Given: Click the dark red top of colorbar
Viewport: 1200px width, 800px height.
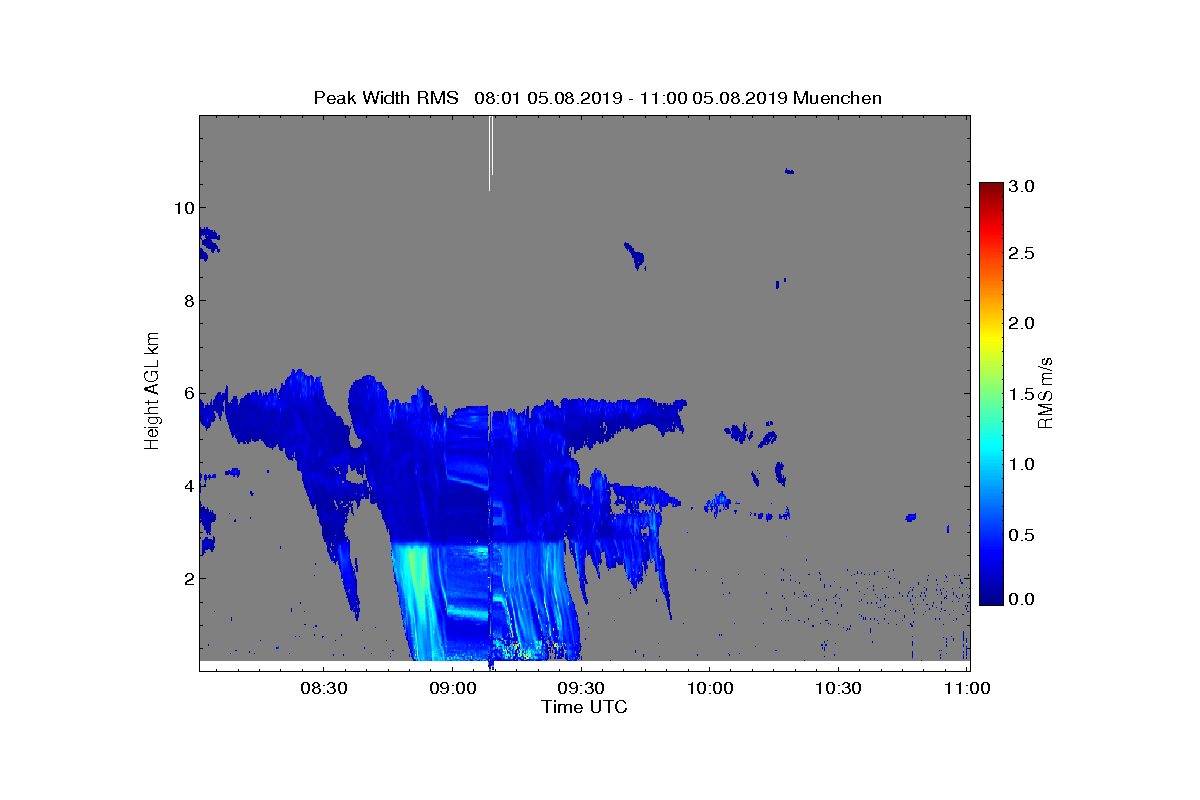Looking at the screenshot, I should point(990,190).
